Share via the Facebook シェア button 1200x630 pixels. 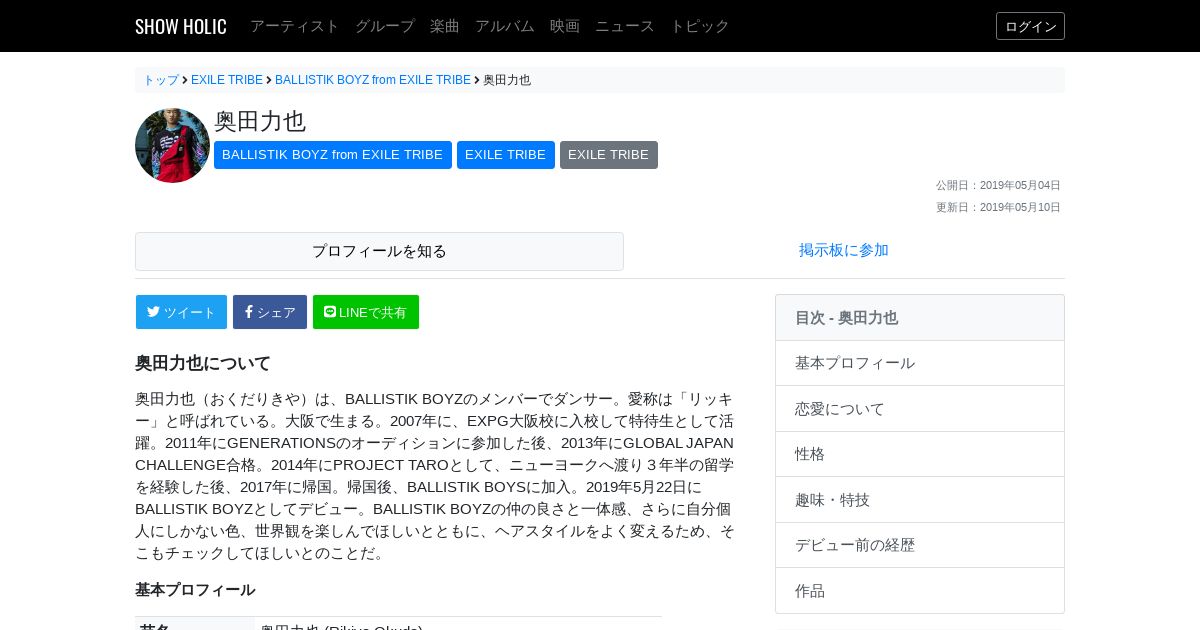point(270,312)
